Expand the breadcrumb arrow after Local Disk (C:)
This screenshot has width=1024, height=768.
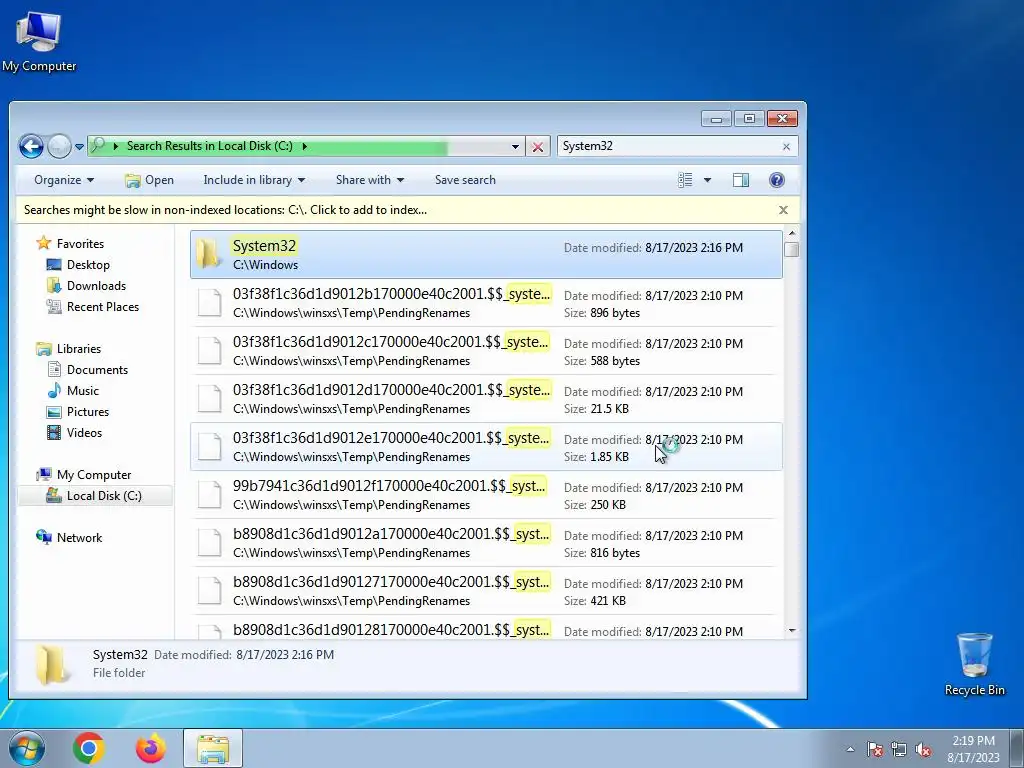(x=304, y=146)
